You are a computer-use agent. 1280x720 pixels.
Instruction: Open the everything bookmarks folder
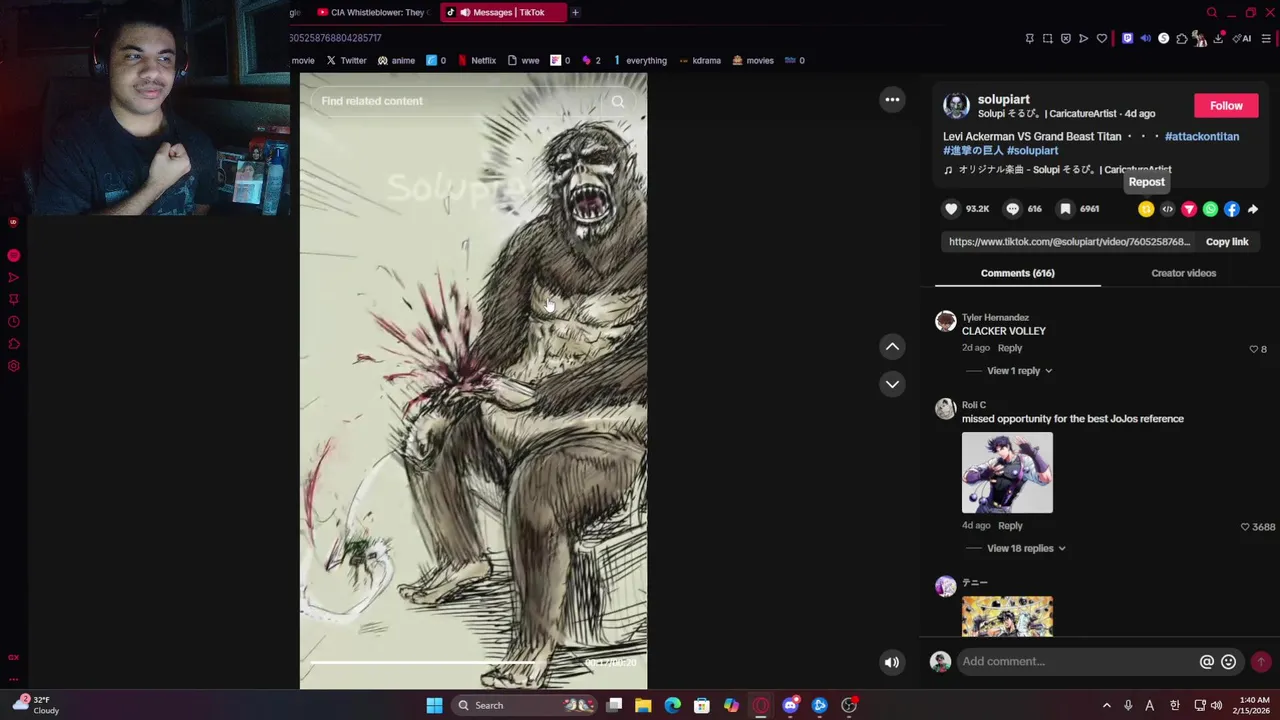click(640, 61)
